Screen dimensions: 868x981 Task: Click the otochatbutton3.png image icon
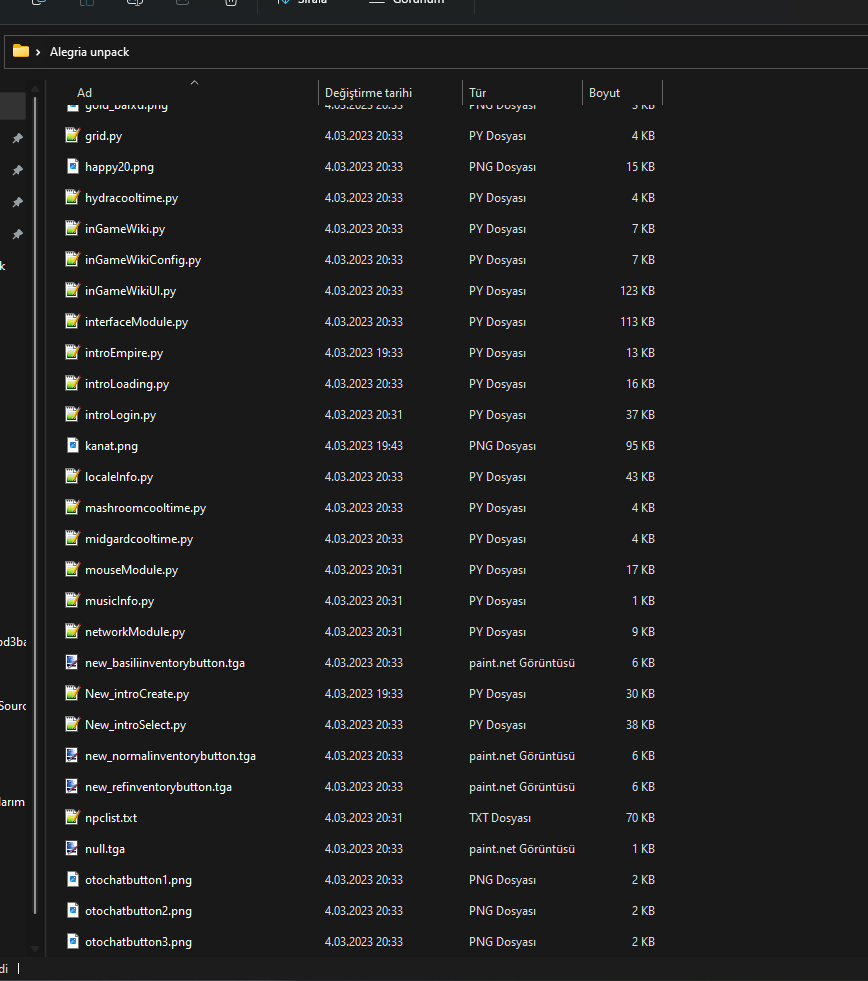(x=73, y=941)
